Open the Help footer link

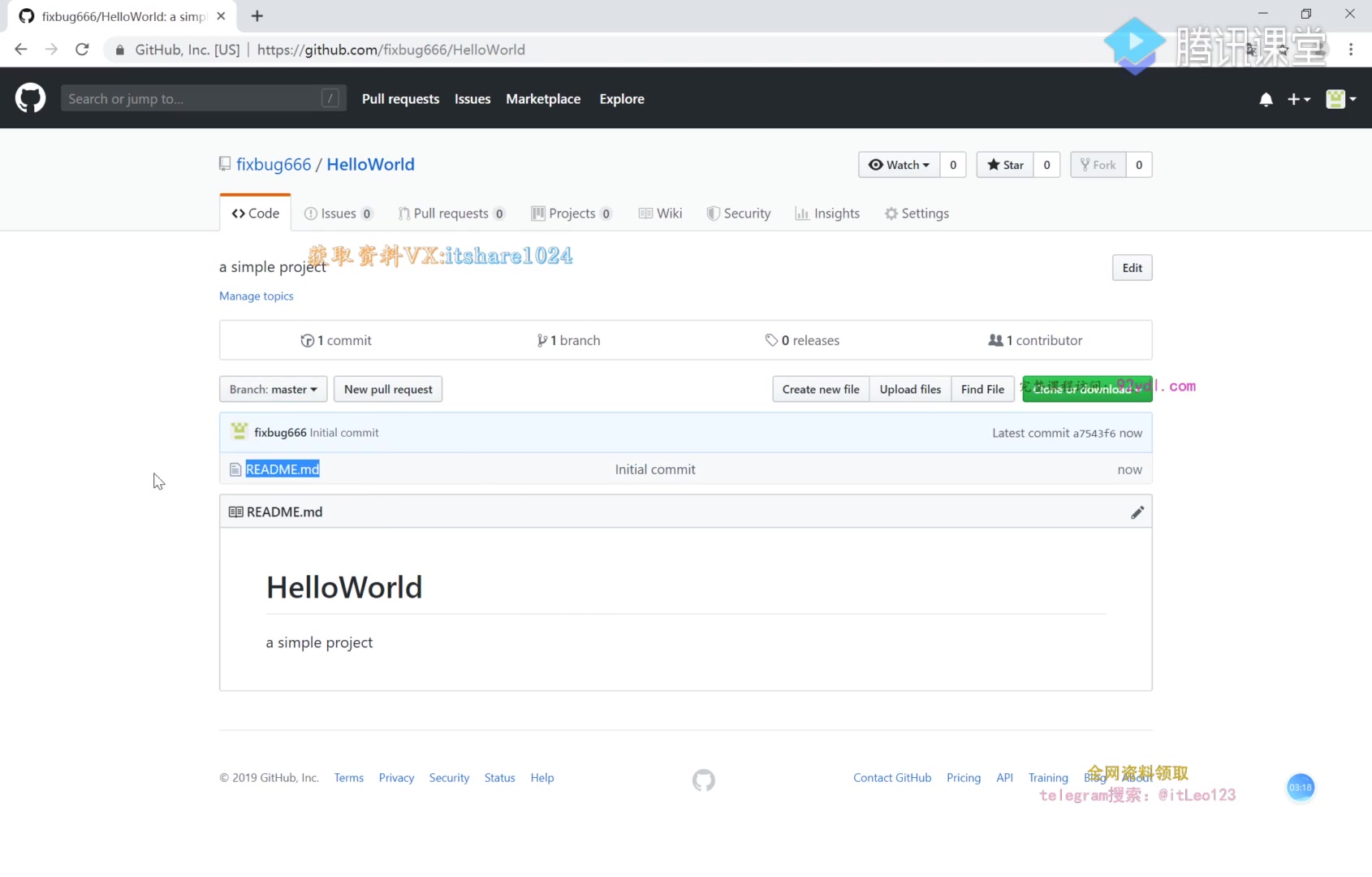point(542,778)
